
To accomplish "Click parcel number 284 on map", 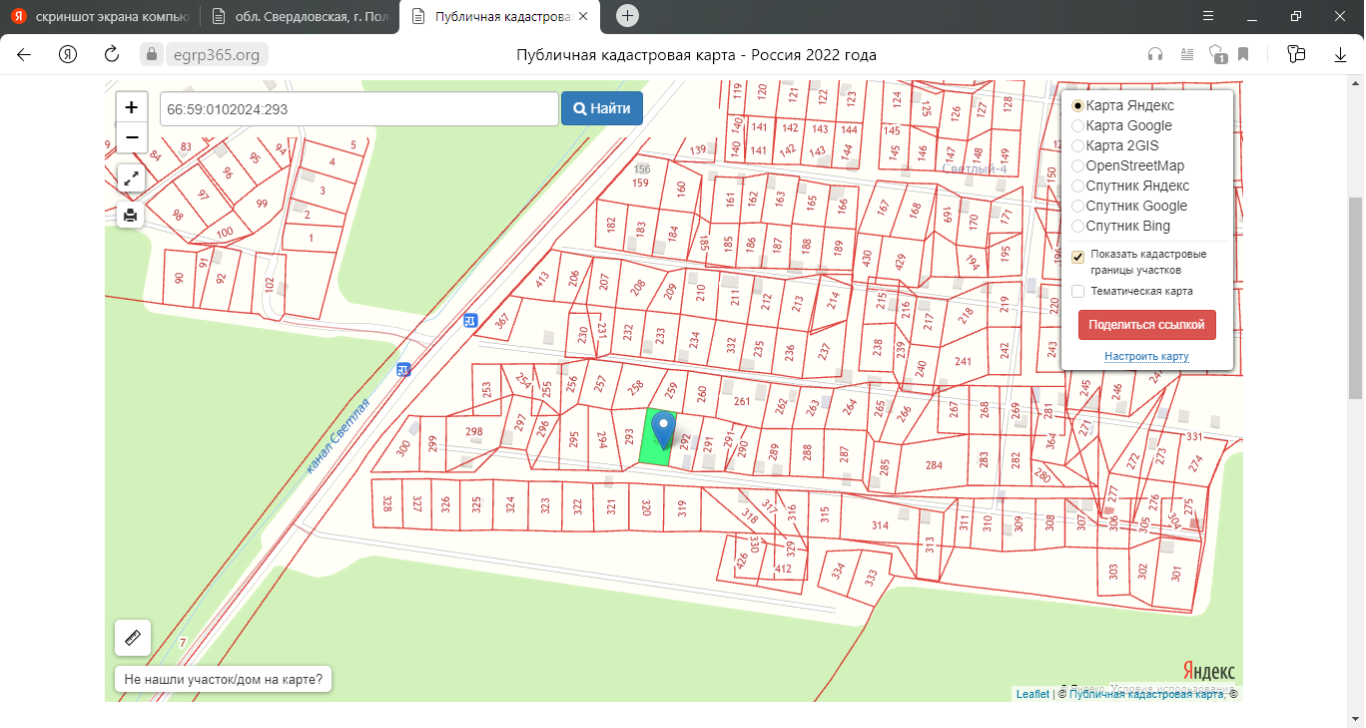I will click(x=933, y=465).
